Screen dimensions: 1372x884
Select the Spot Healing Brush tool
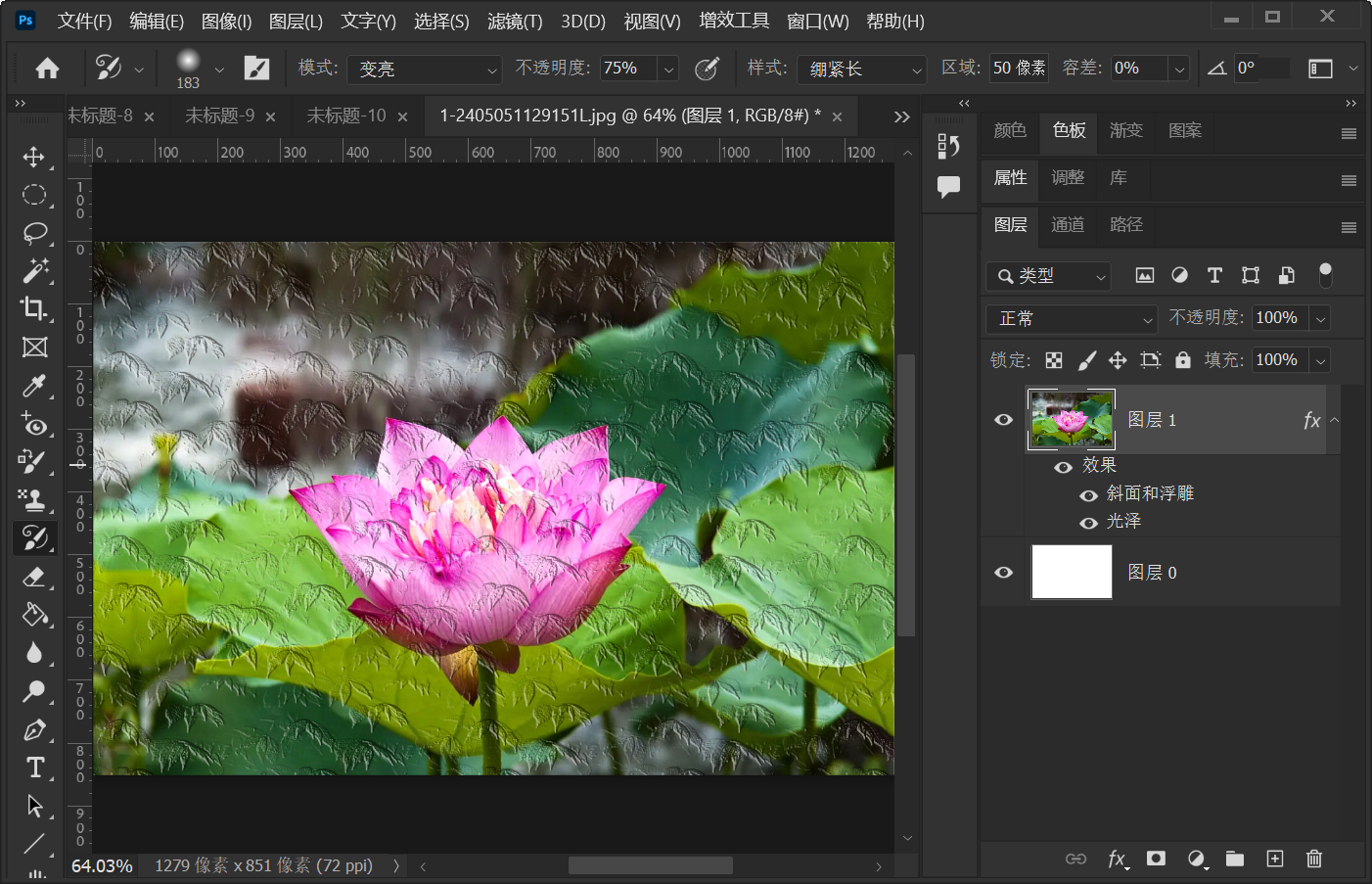coord(34,424)
